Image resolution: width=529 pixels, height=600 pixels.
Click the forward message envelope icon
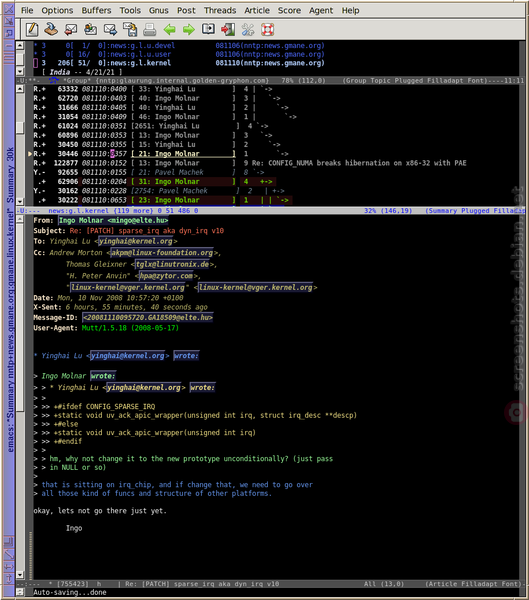point(110,29)
